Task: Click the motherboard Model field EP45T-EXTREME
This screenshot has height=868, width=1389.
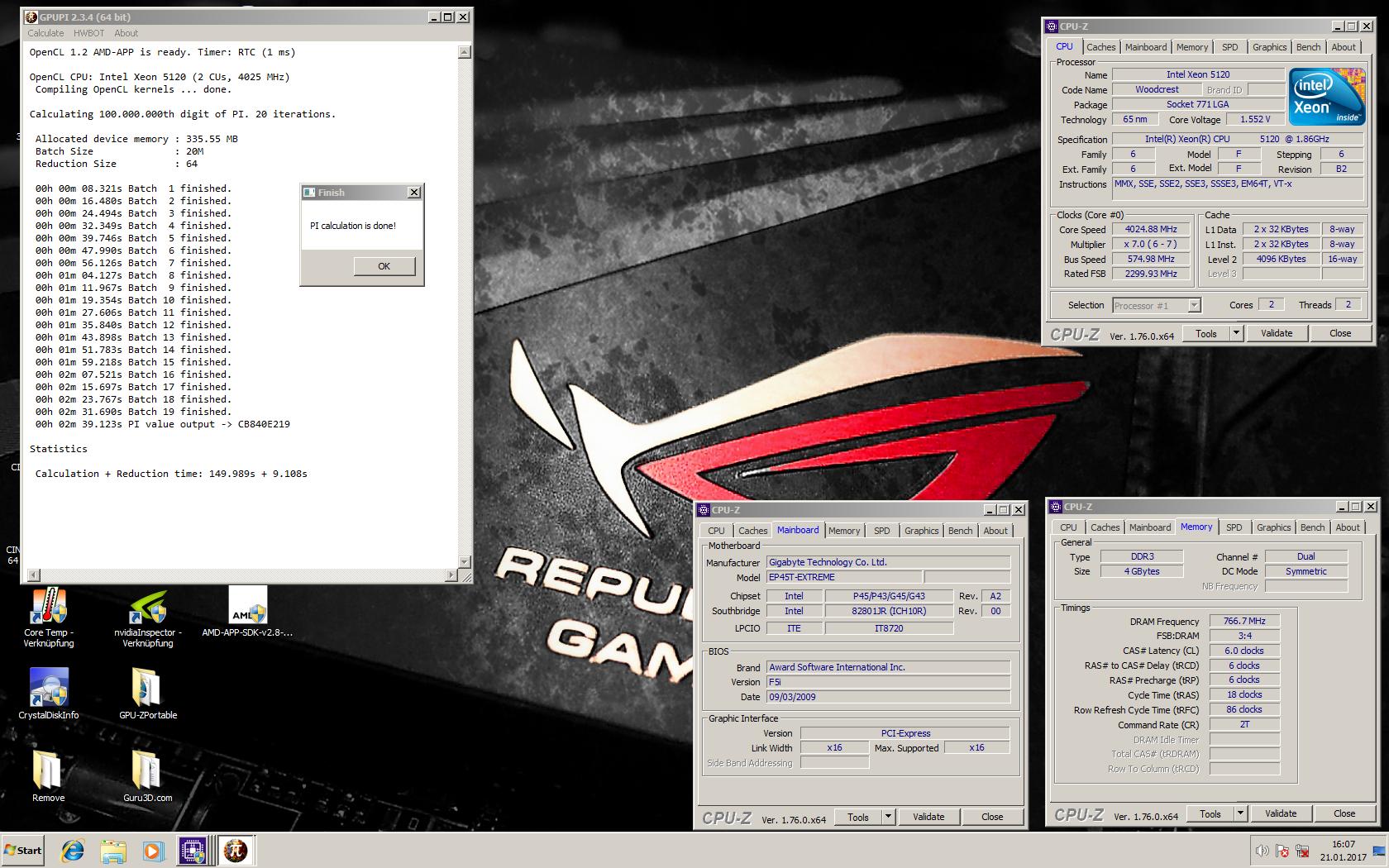Action: [x=844, y=577]
